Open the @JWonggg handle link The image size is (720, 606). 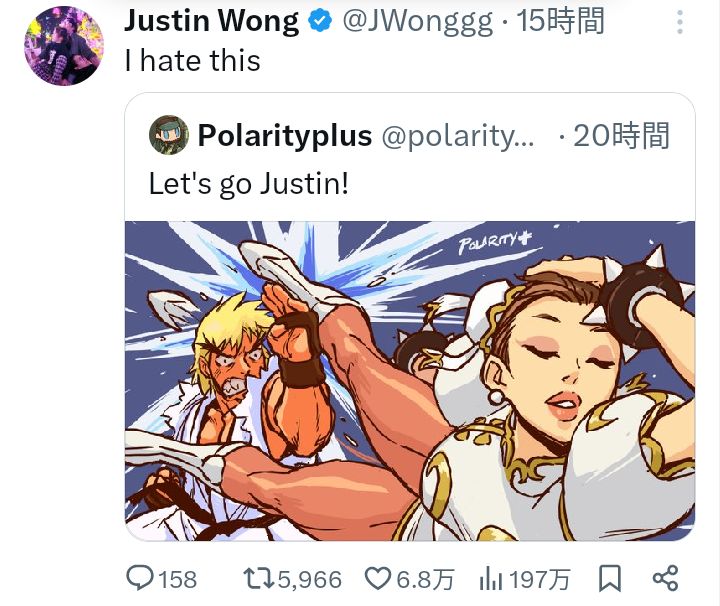(417, 22)
